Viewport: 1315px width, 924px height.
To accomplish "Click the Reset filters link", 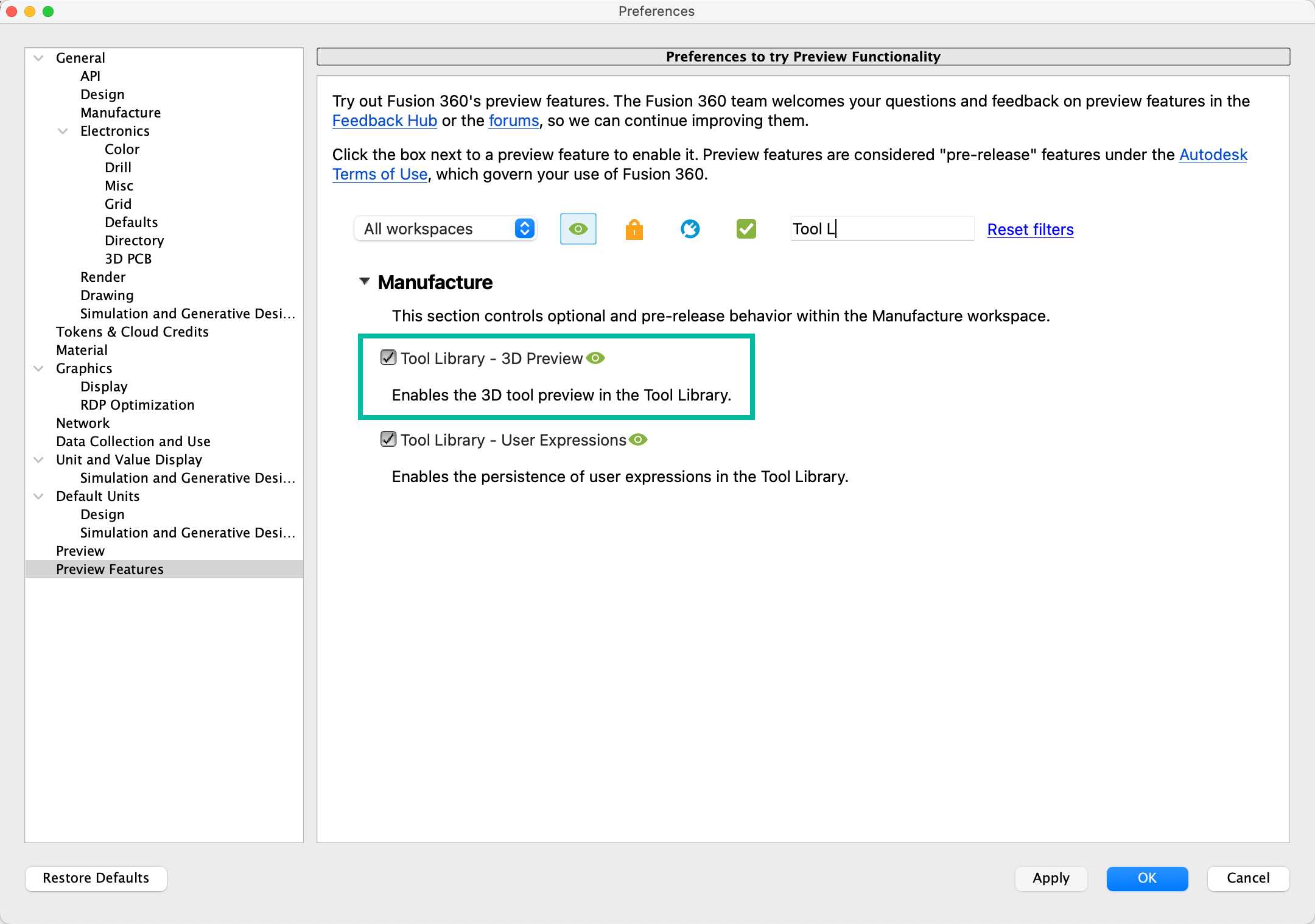I will [x=1029, y=229].
